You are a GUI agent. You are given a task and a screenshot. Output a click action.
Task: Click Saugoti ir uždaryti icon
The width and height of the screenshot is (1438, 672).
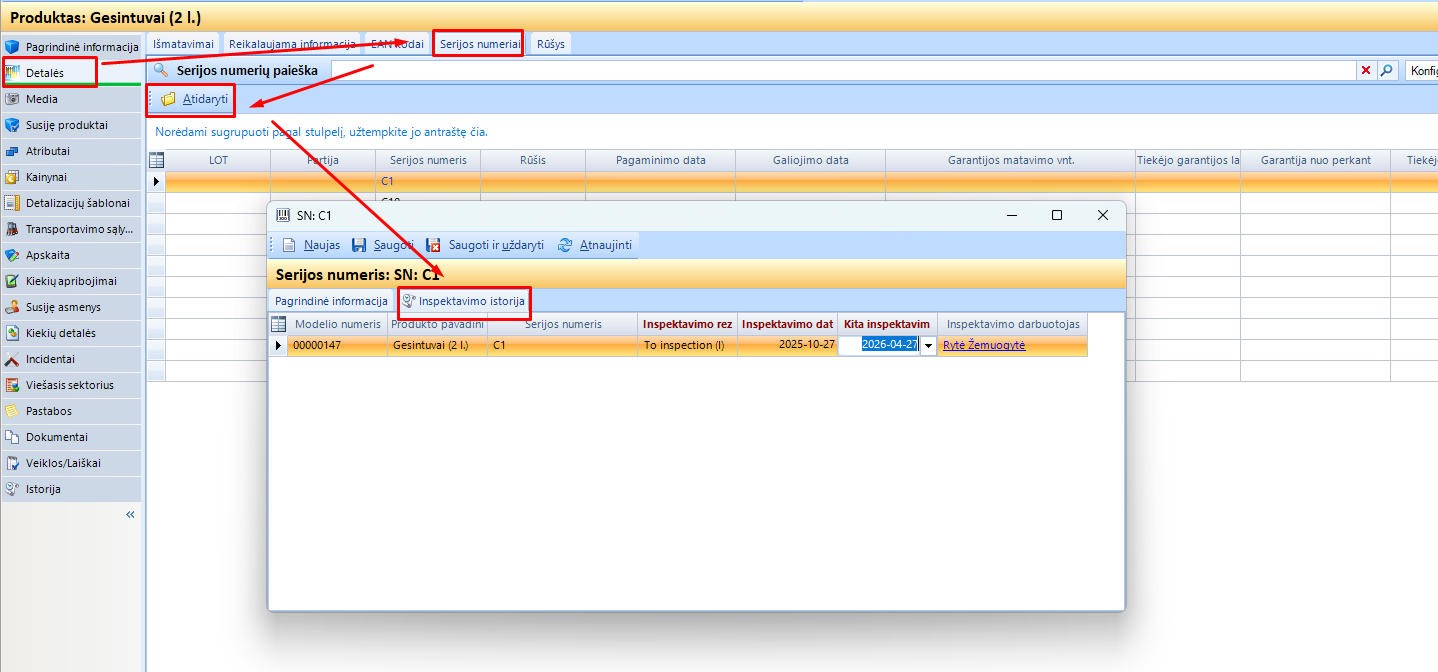click(x=434, y=245)
